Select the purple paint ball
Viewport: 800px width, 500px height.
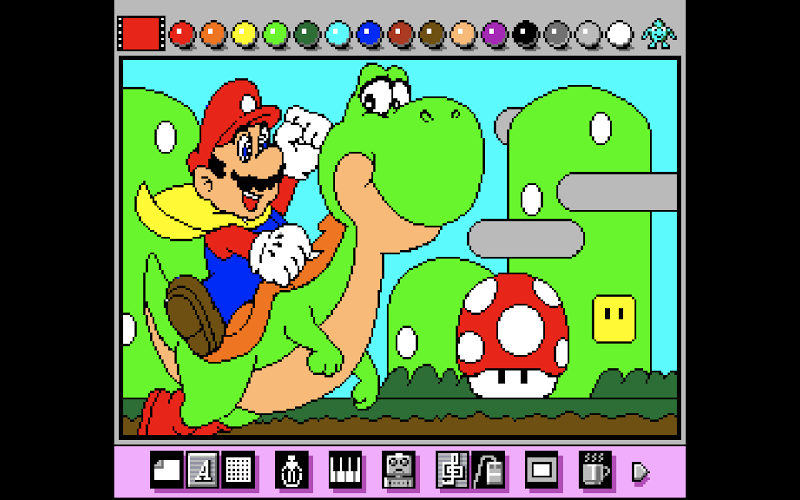tap(494, 34)
